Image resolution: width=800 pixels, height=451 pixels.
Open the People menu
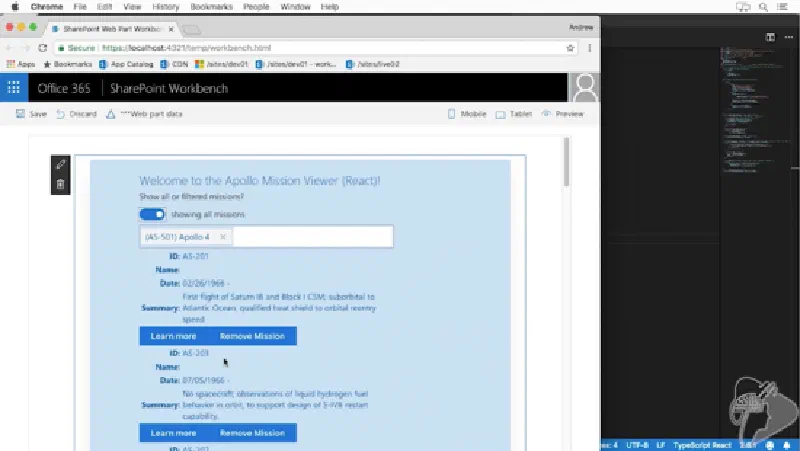click(256, 7)
